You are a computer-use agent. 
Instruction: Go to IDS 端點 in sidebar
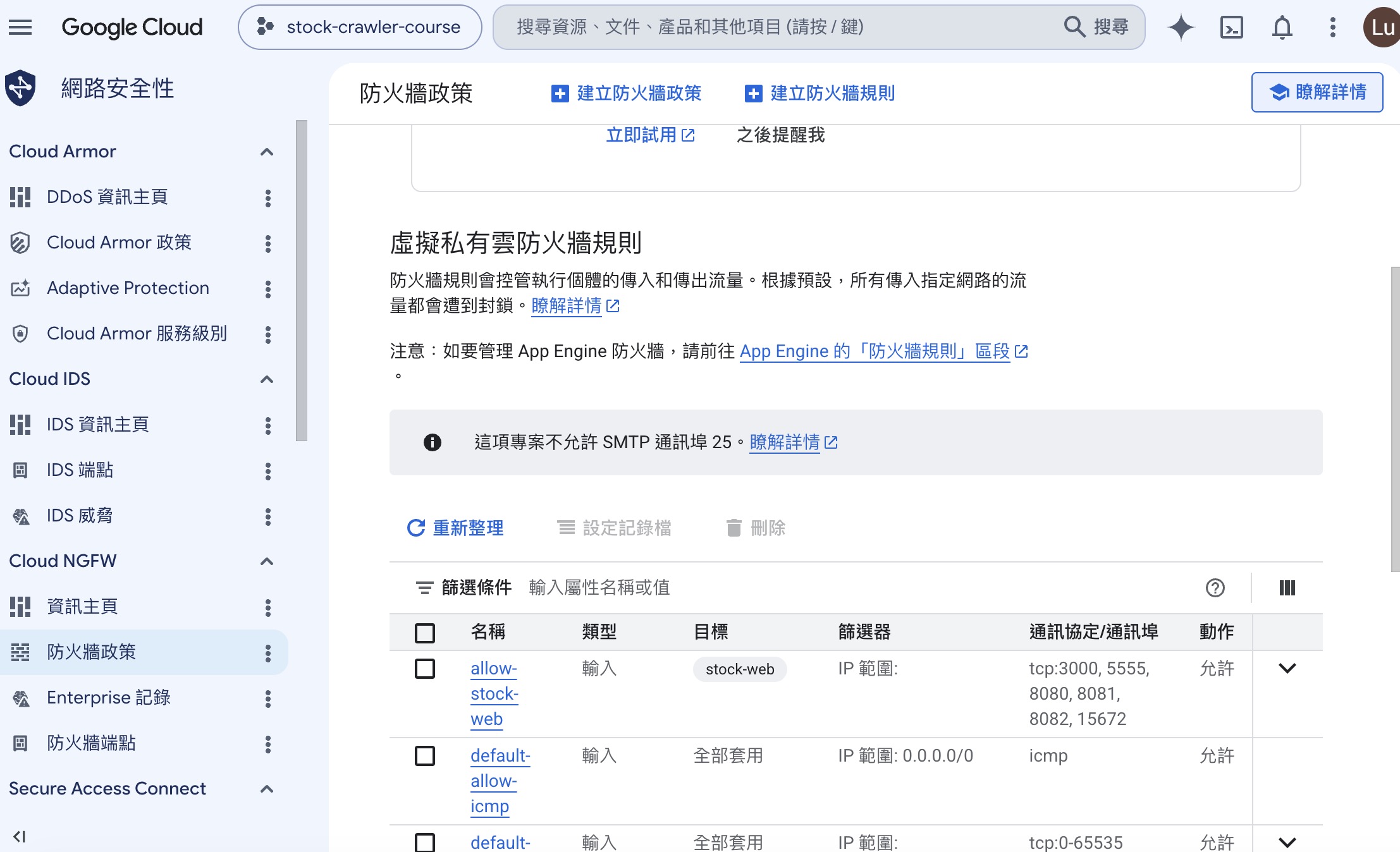[x=80, y=470]
